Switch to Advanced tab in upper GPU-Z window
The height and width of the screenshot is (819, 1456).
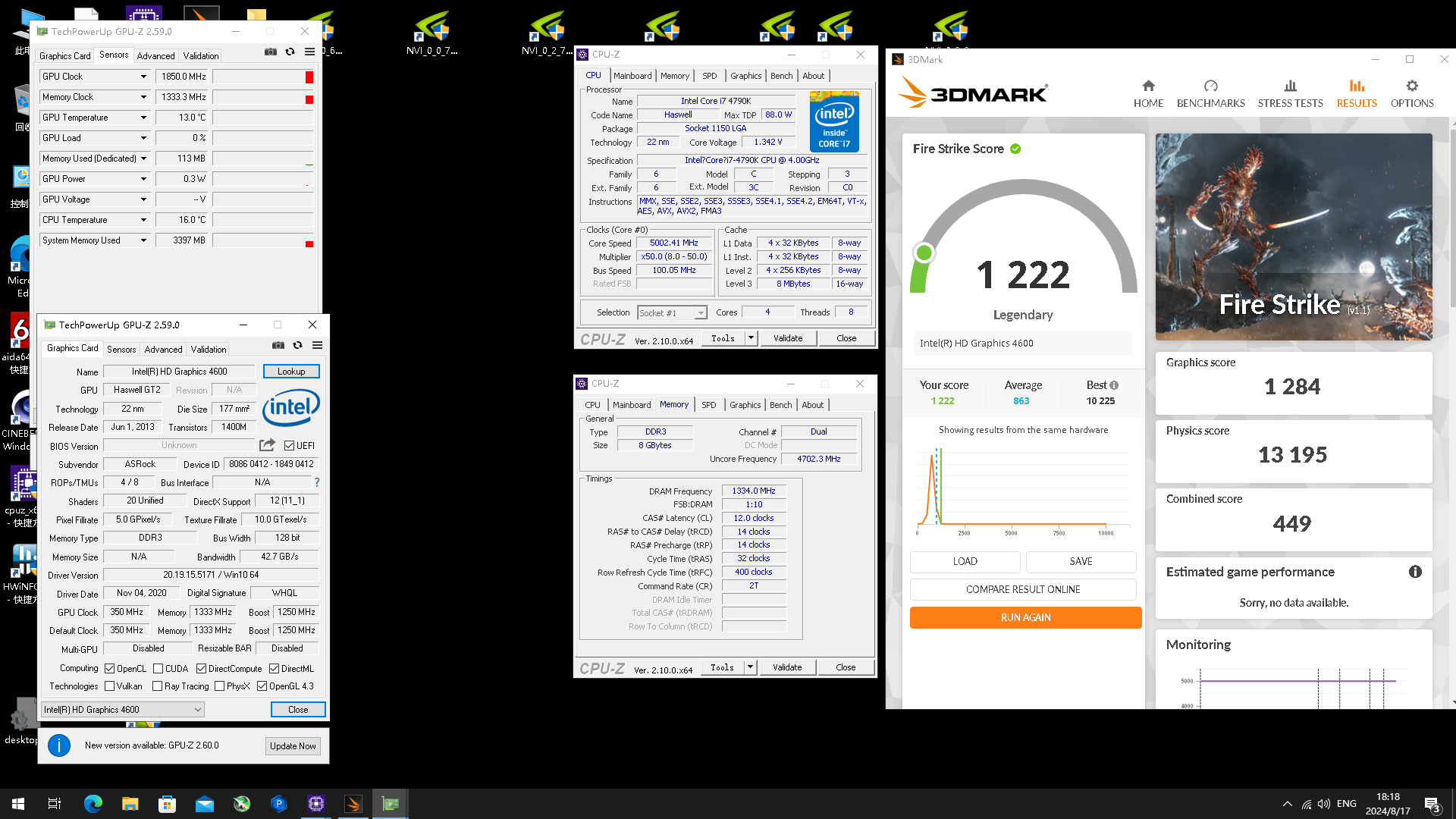[155, 56]
